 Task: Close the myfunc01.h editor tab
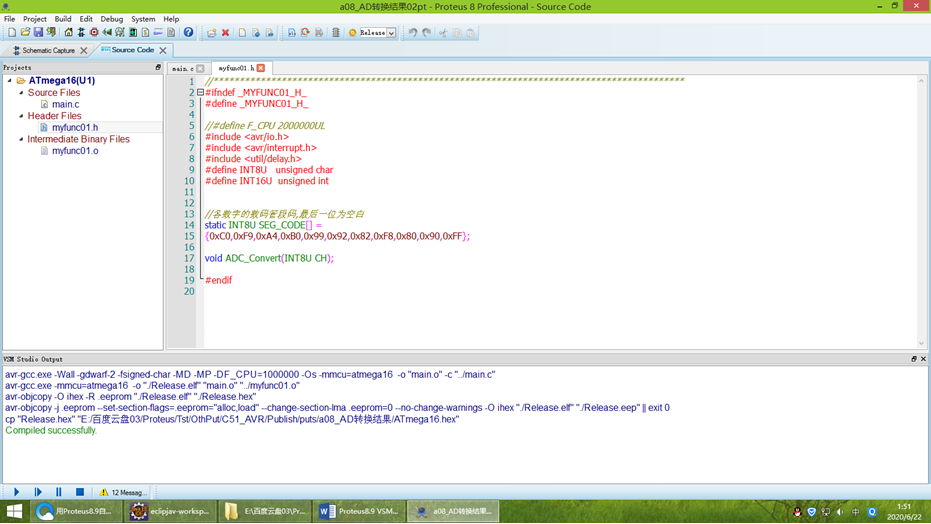pyautogui.click(x=261, y=68)
